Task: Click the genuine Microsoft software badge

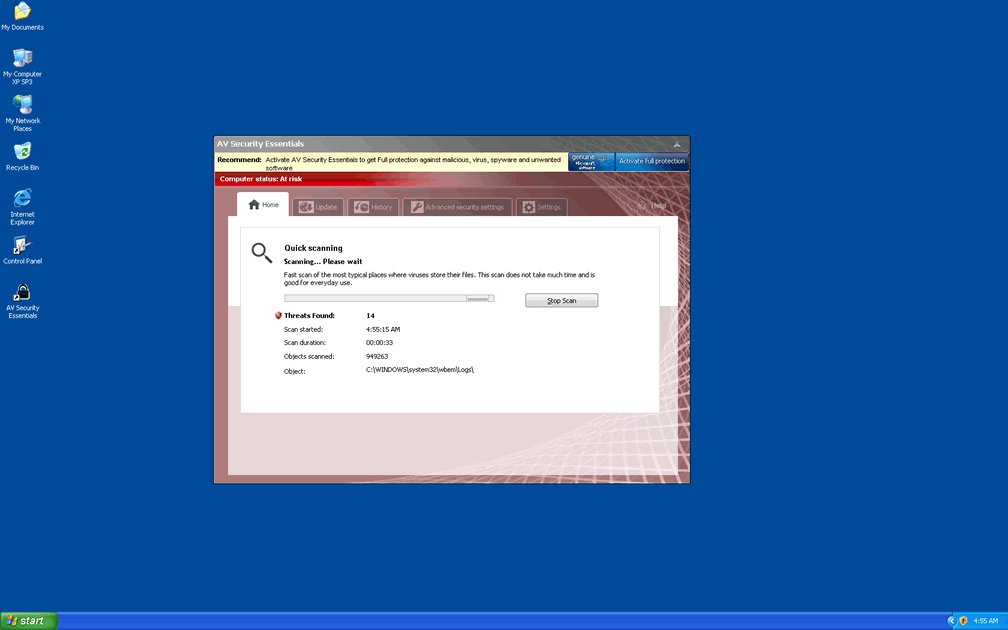Action: pos(591,161)
